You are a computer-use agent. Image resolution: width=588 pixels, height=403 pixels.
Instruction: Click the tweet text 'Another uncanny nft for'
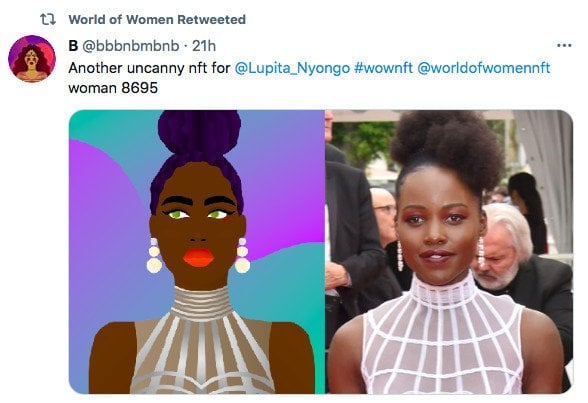click(149, 68)
